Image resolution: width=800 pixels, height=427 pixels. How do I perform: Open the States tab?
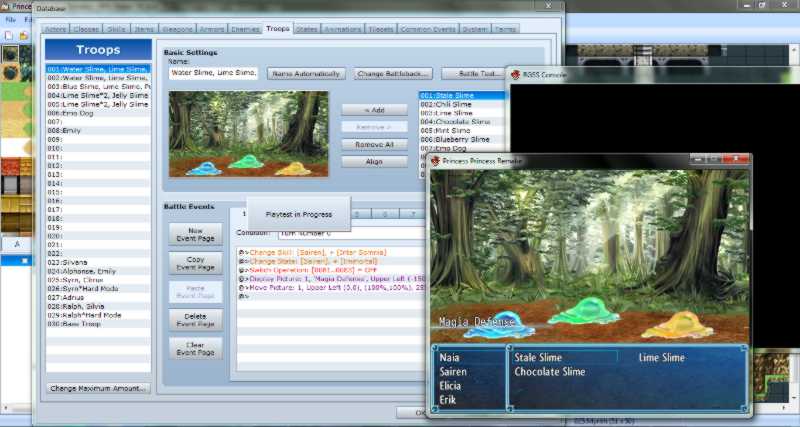point(308,29)
